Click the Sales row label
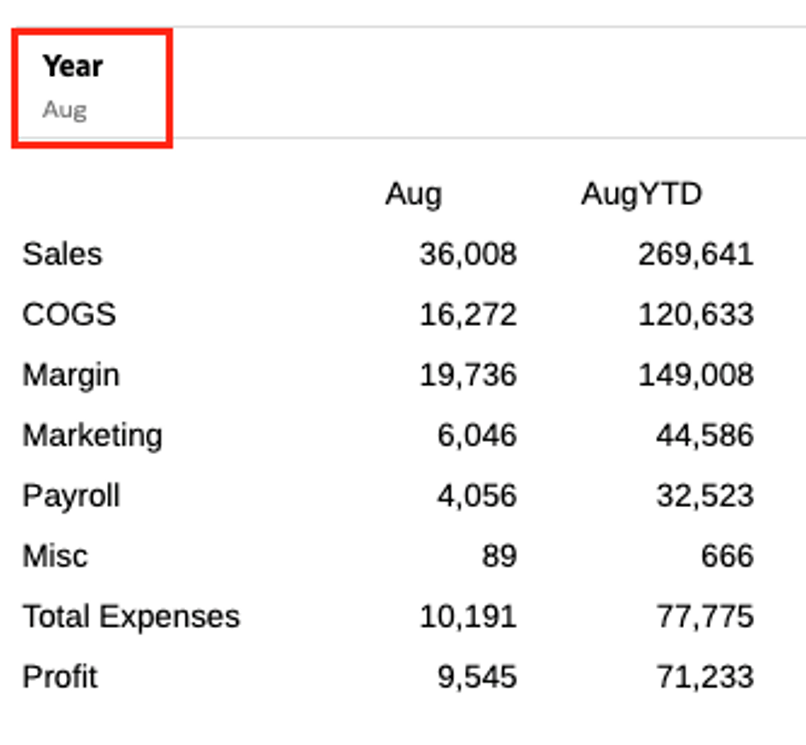This screenshot has height=745, width=806. click(62, 254)
